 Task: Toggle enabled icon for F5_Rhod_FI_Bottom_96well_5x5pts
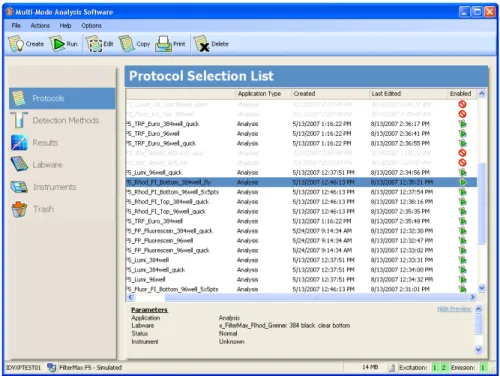(462, 192)
